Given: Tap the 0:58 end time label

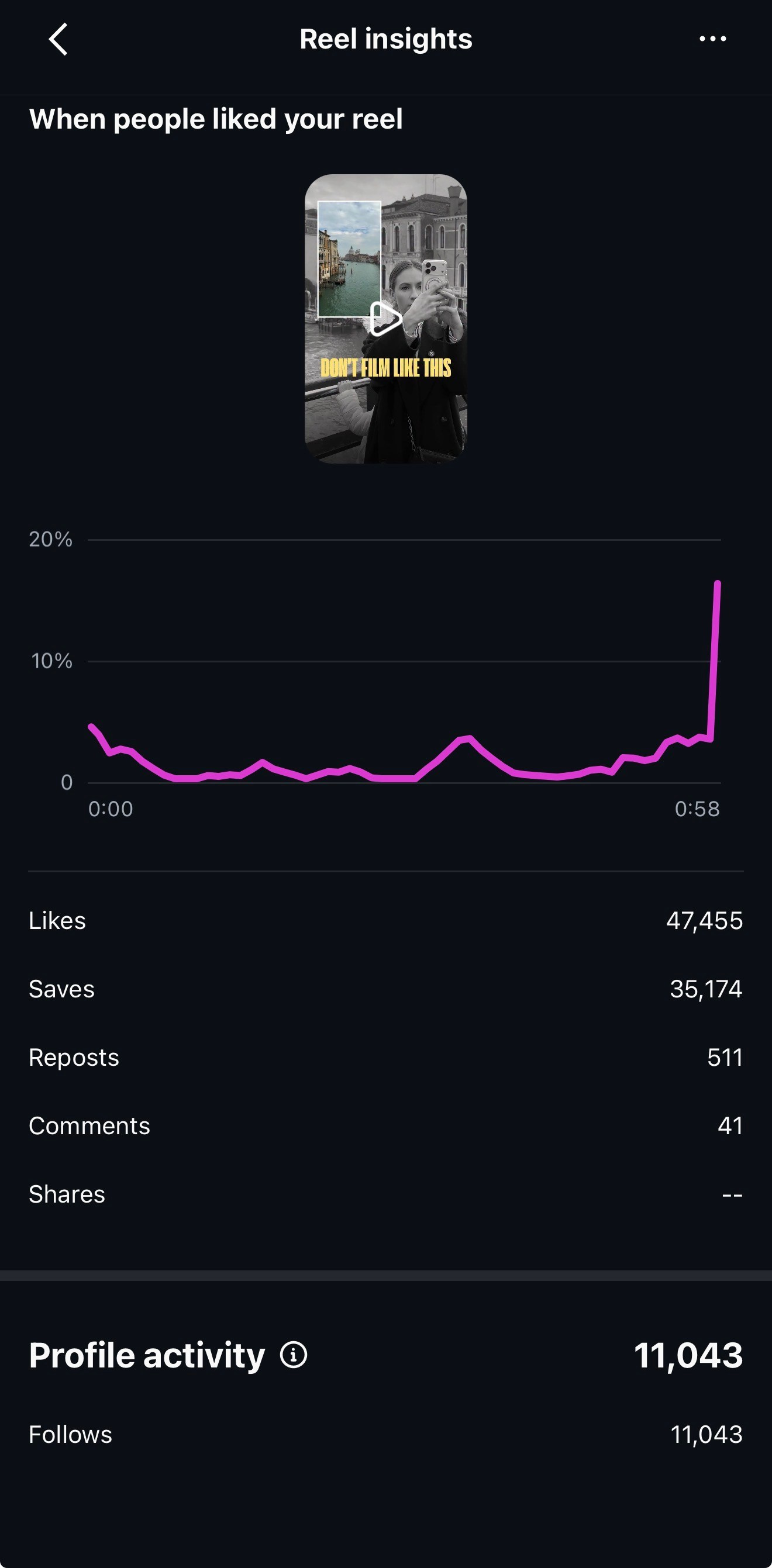Looking at the screenshot, I should point(697,809).
